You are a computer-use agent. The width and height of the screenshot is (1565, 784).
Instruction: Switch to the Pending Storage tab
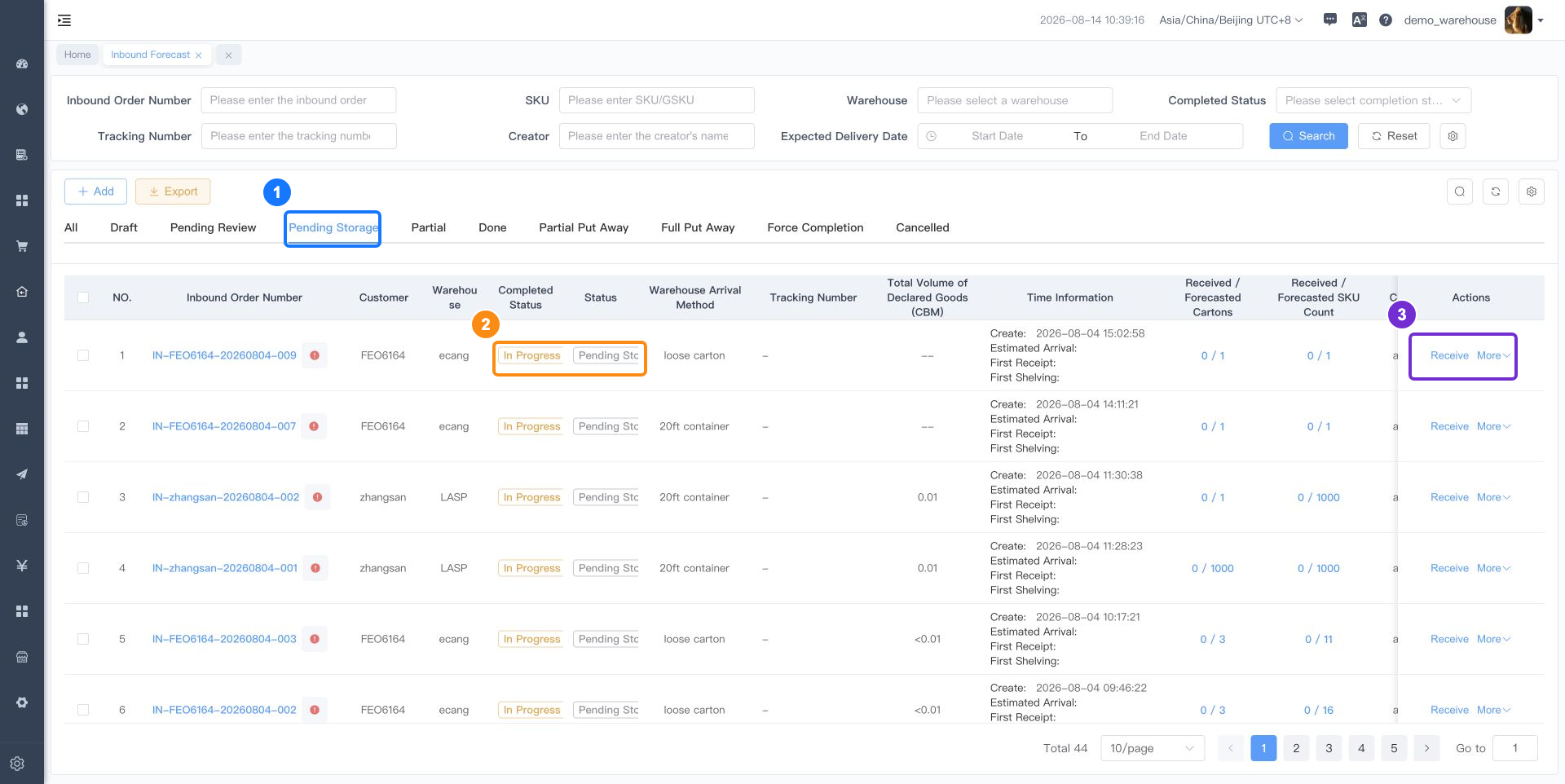[x=333, y=227]
